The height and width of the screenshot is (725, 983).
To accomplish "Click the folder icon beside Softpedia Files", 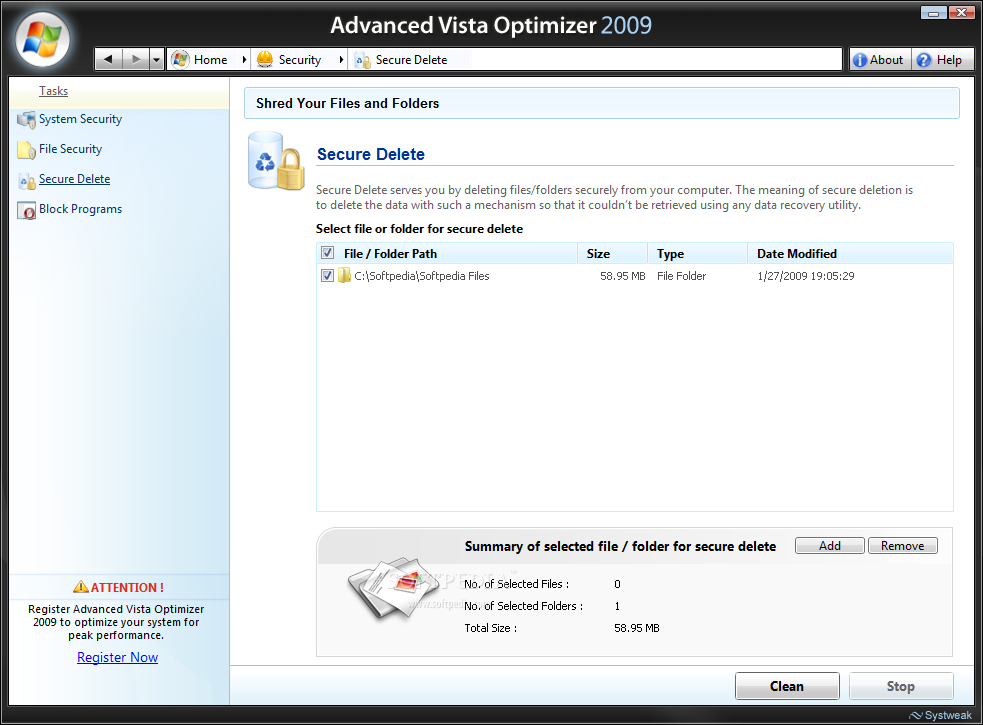I will coord(344,275).
